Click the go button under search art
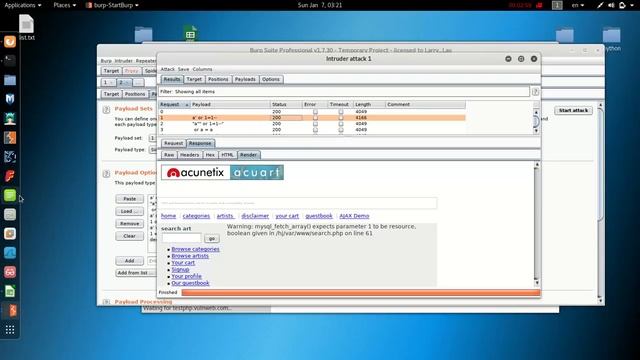Screen dimensions: 640x360 [211, 238]
